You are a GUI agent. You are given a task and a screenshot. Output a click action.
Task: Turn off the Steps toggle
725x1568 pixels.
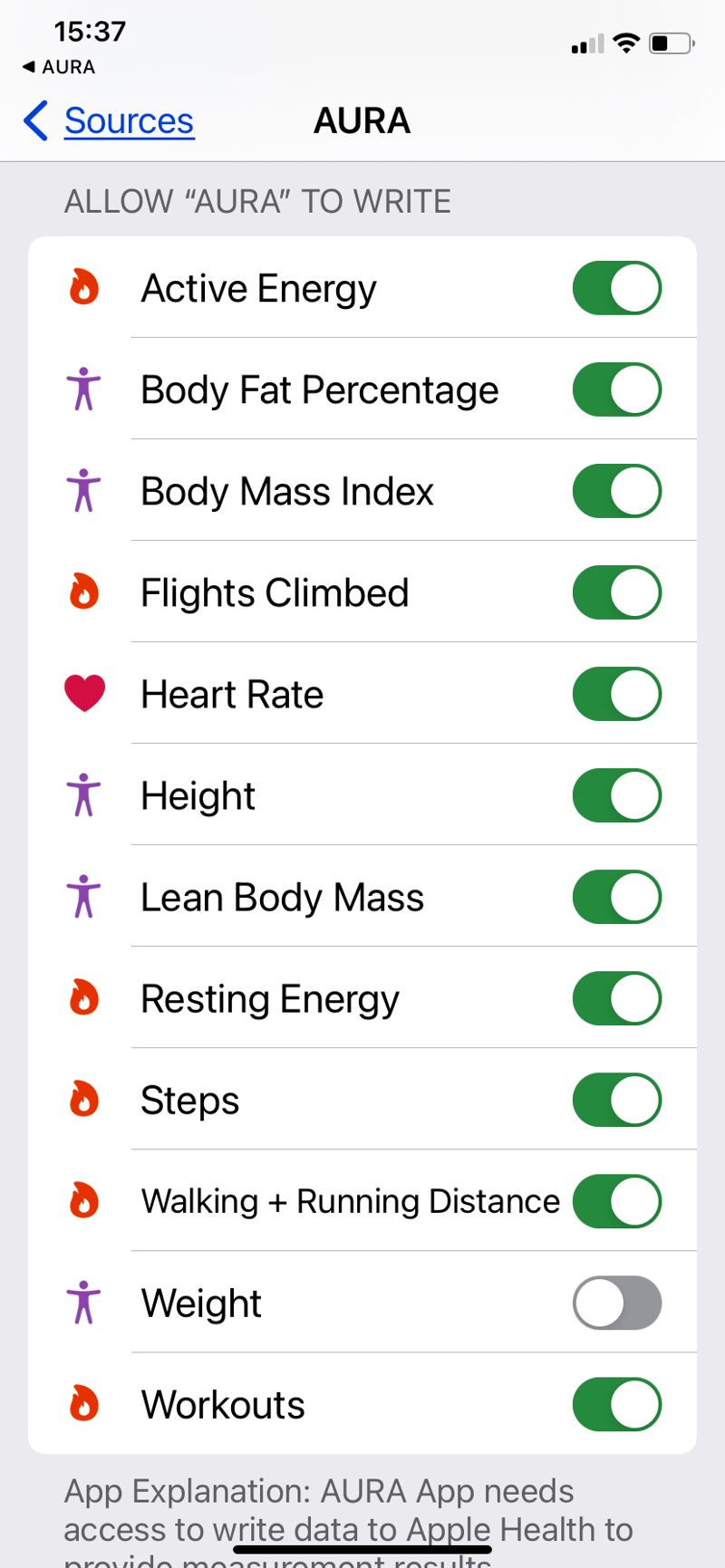616,1100
